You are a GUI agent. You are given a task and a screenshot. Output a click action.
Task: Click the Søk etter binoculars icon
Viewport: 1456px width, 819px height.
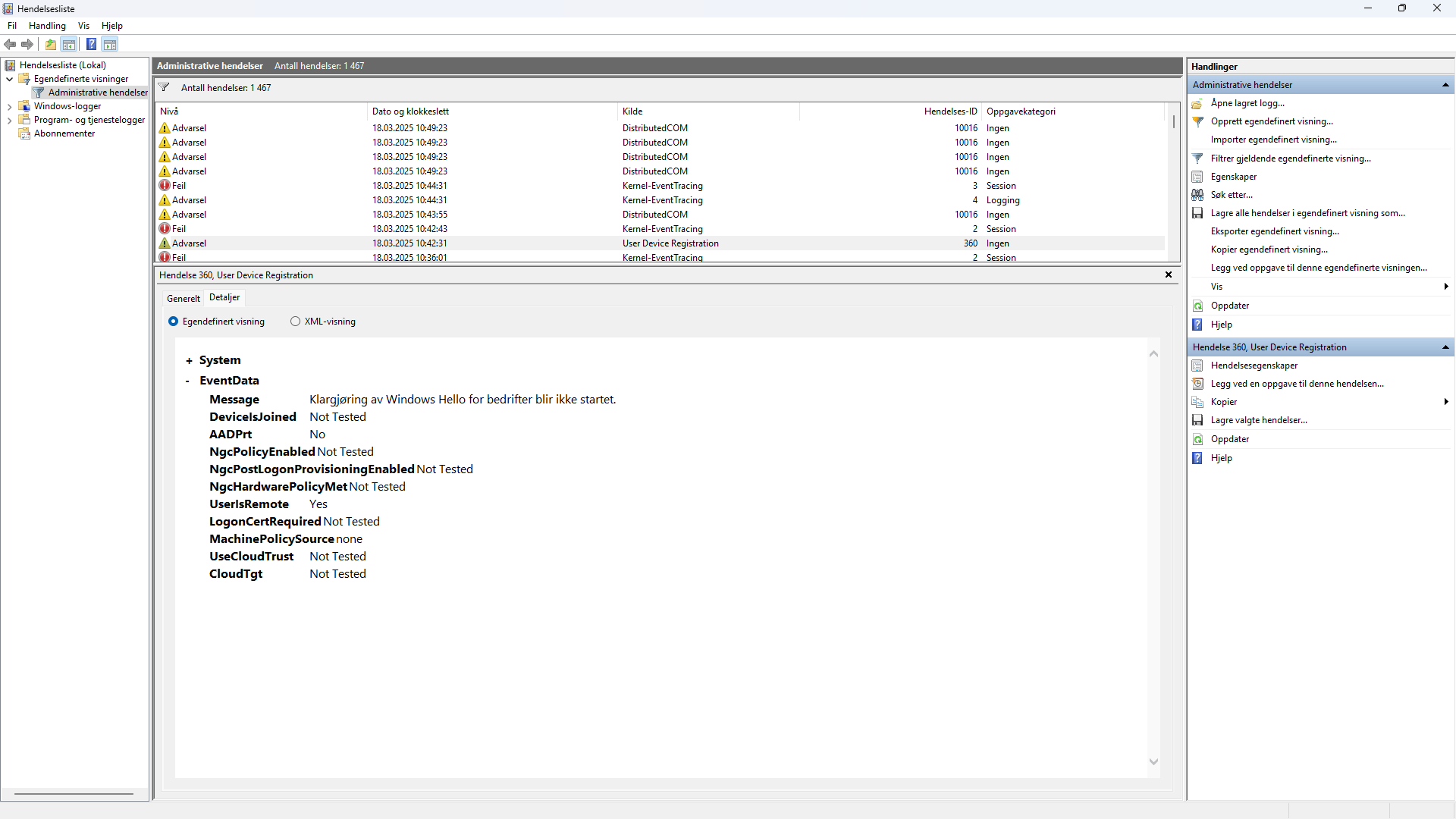click(1197, 195)
